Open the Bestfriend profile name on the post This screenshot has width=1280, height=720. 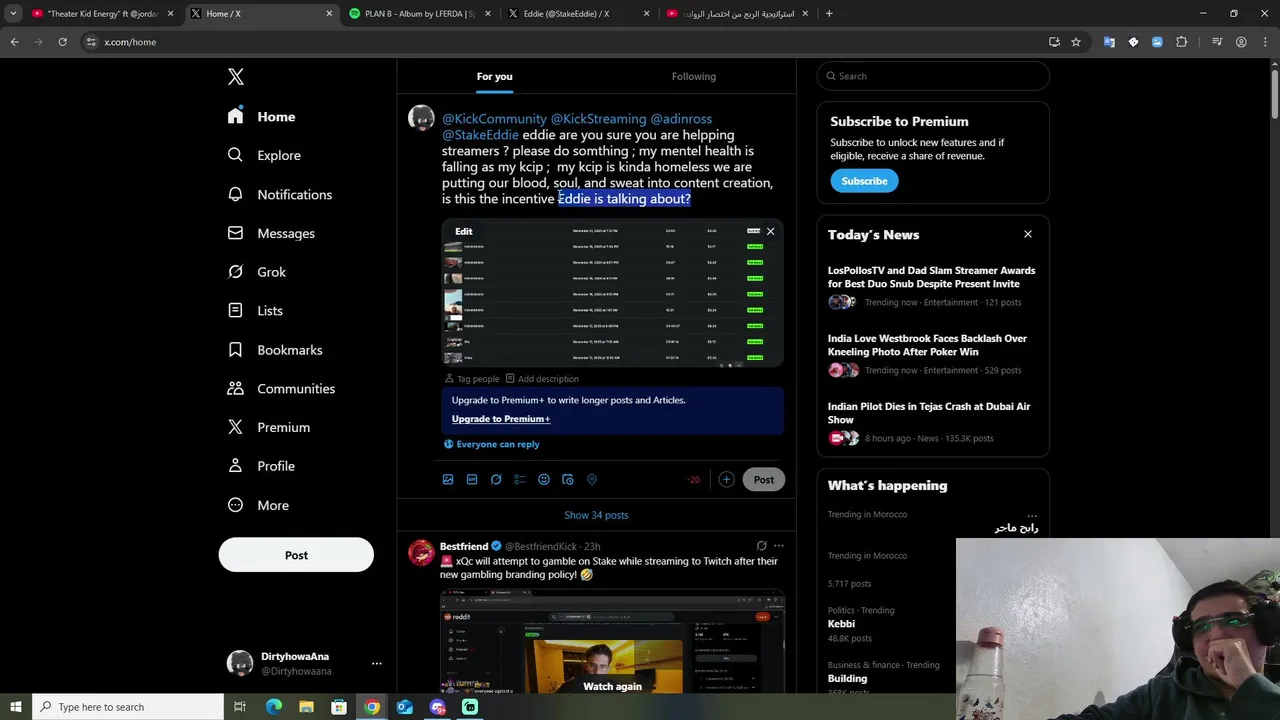[464, 546]
